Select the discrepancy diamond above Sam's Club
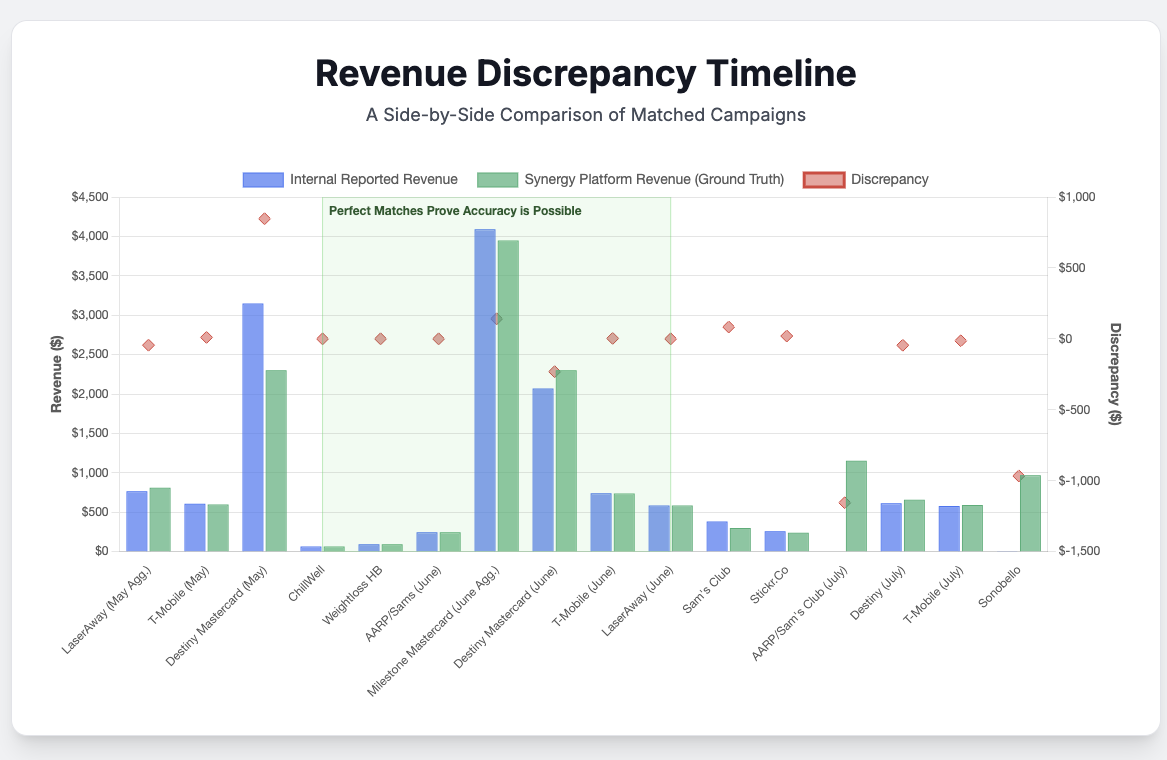 pos(729,326)
